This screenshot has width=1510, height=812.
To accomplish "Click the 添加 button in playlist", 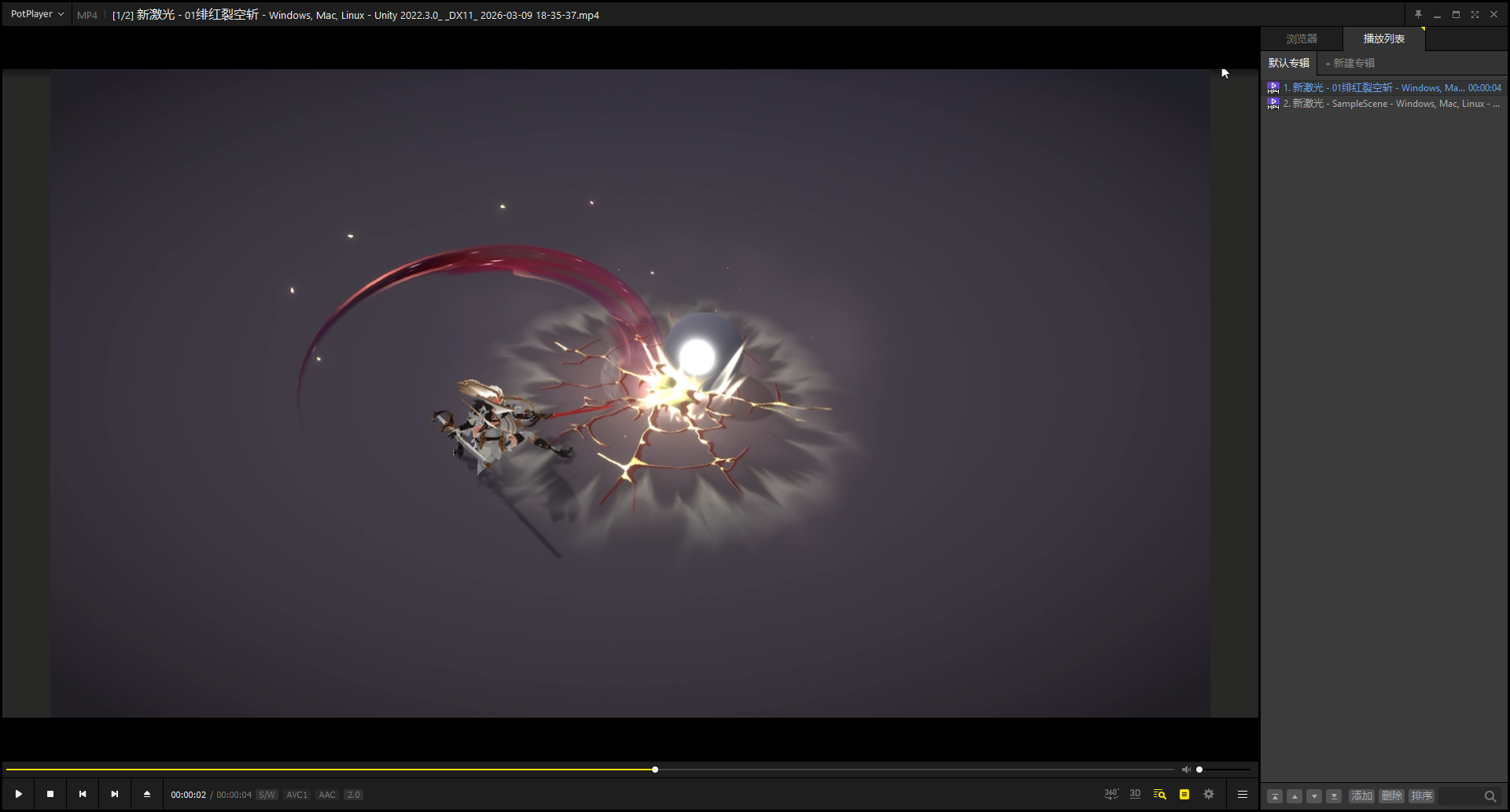I will point(1361,796).
